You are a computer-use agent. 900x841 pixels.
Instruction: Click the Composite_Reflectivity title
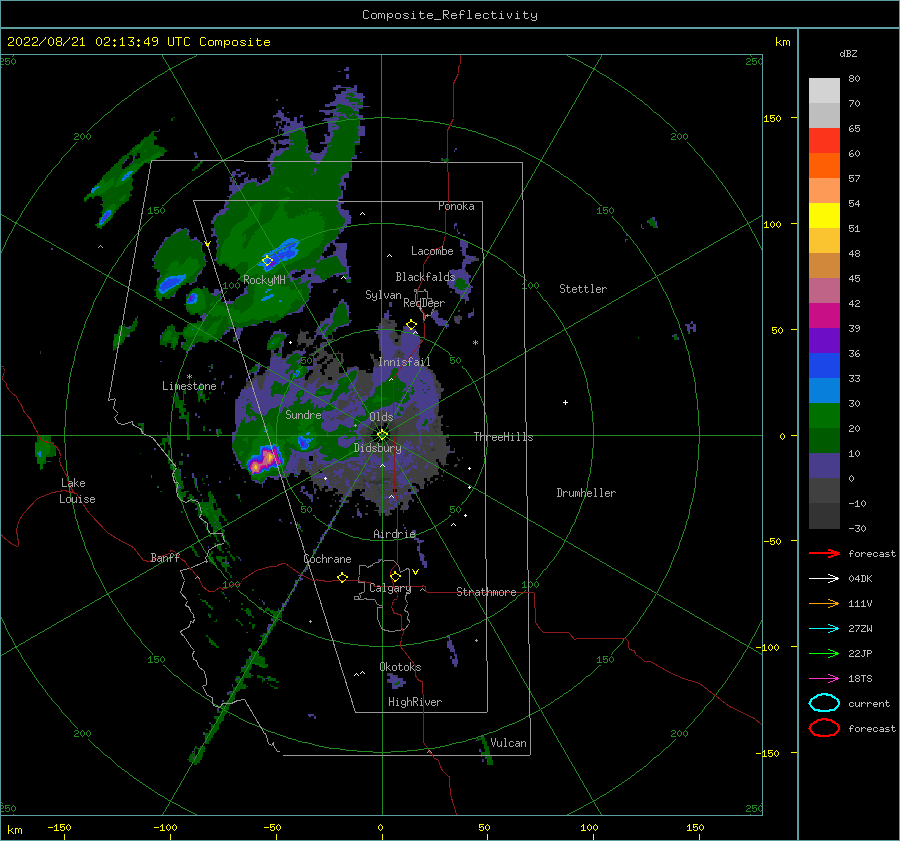pos(450,15)
